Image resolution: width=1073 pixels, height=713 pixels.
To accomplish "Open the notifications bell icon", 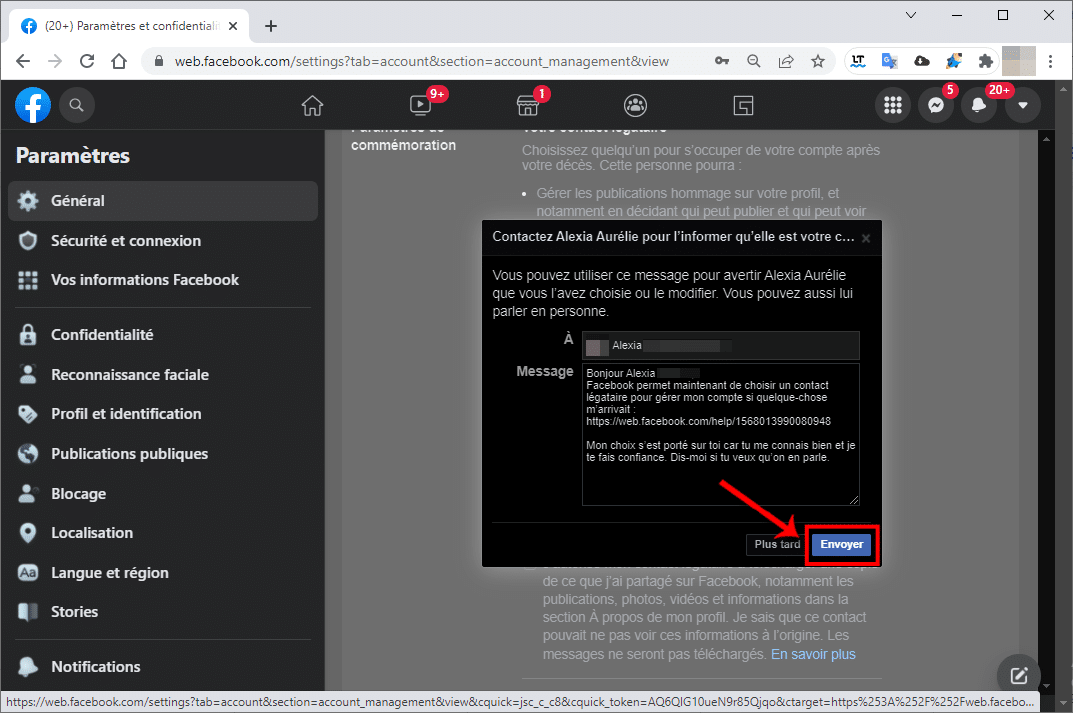I will 979,105.
